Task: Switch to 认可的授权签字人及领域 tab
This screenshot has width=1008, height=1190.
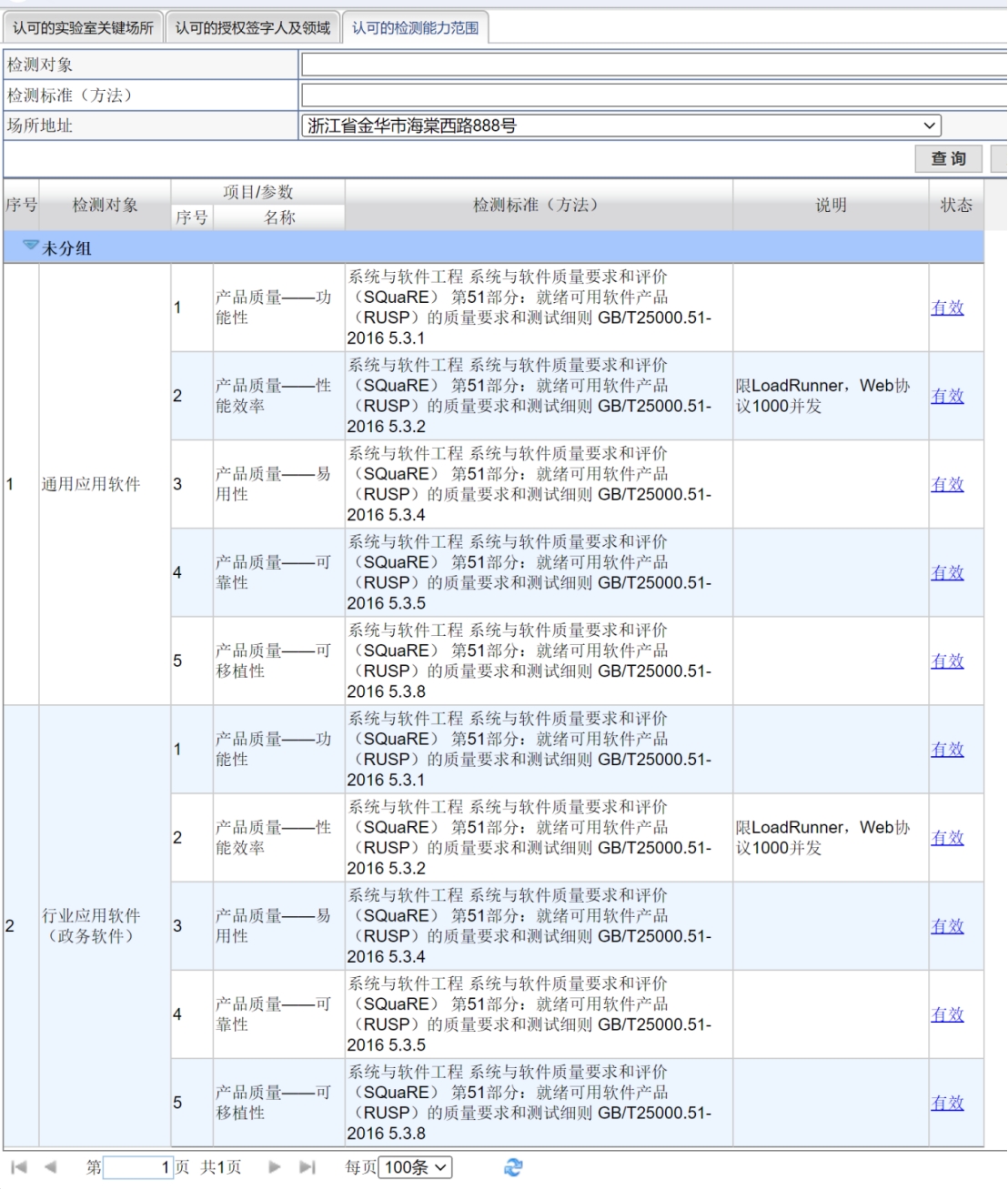Action: (253, 27)
